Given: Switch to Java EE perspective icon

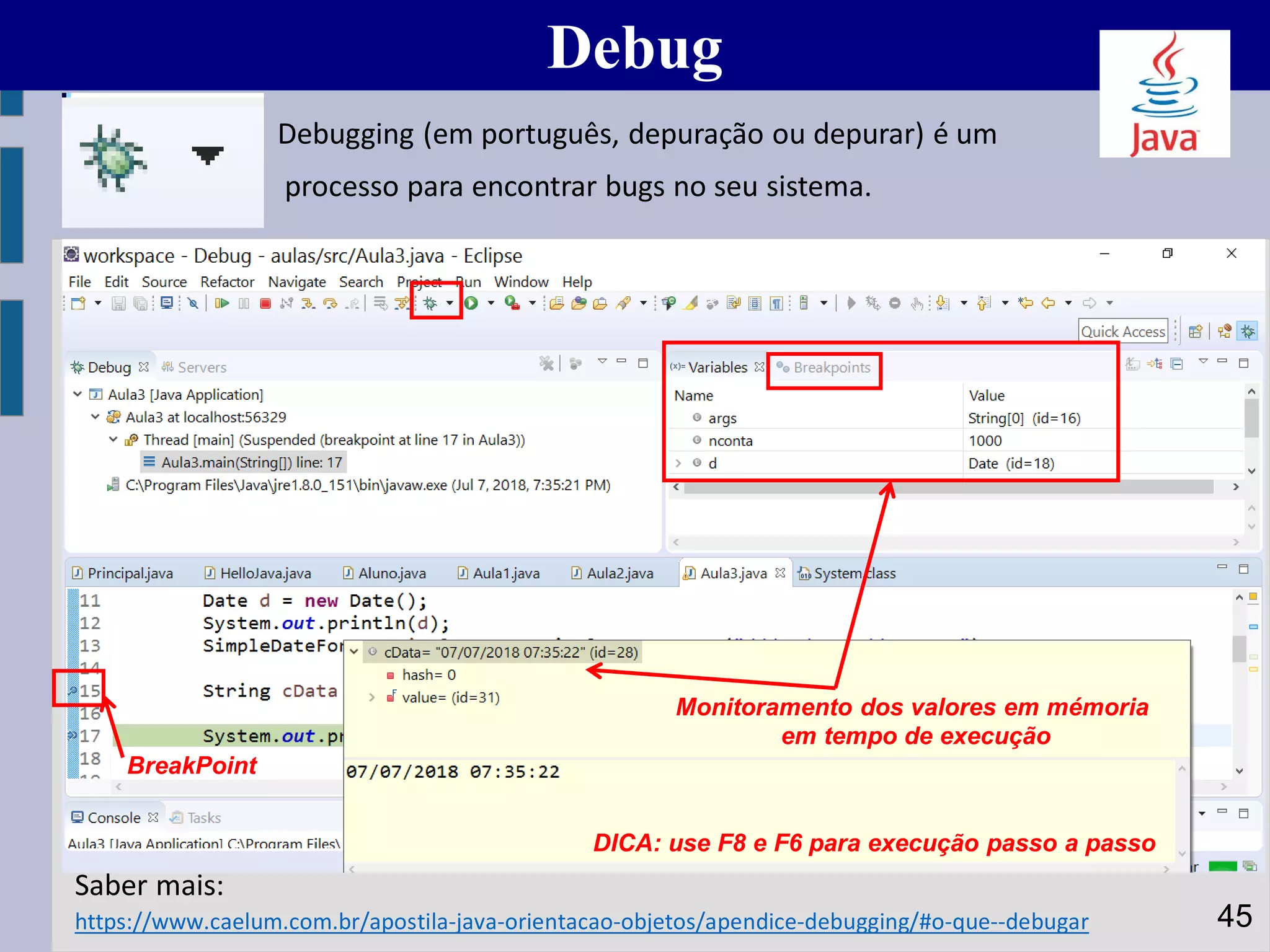Looking at the screenshot, I should pyautogui.click(x=1224, y=332).
